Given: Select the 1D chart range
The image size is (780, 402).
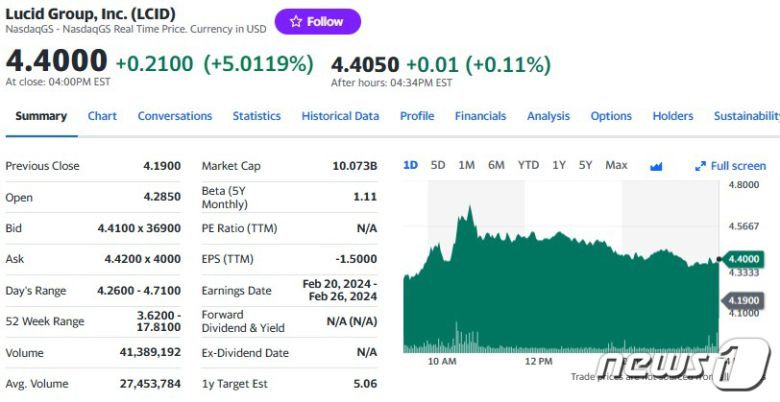Looking at the screenshot, I should [410, 165].
